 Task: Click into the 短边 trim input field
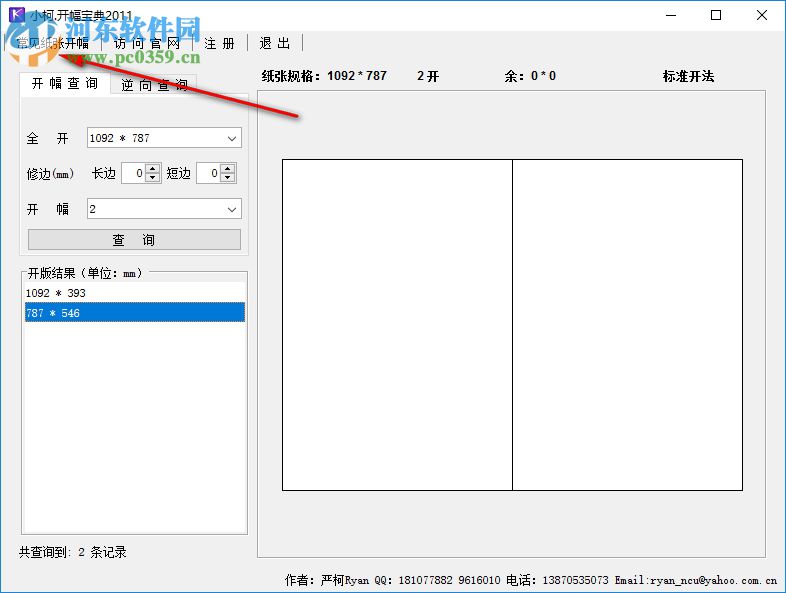tap(209, 173)
